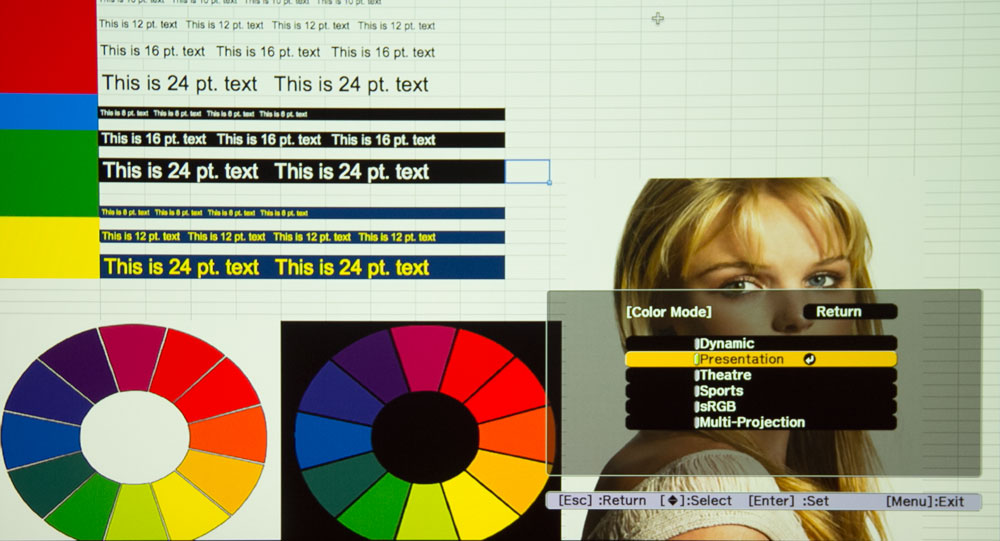Click the white hub of the left color wheel

point(135,437)
